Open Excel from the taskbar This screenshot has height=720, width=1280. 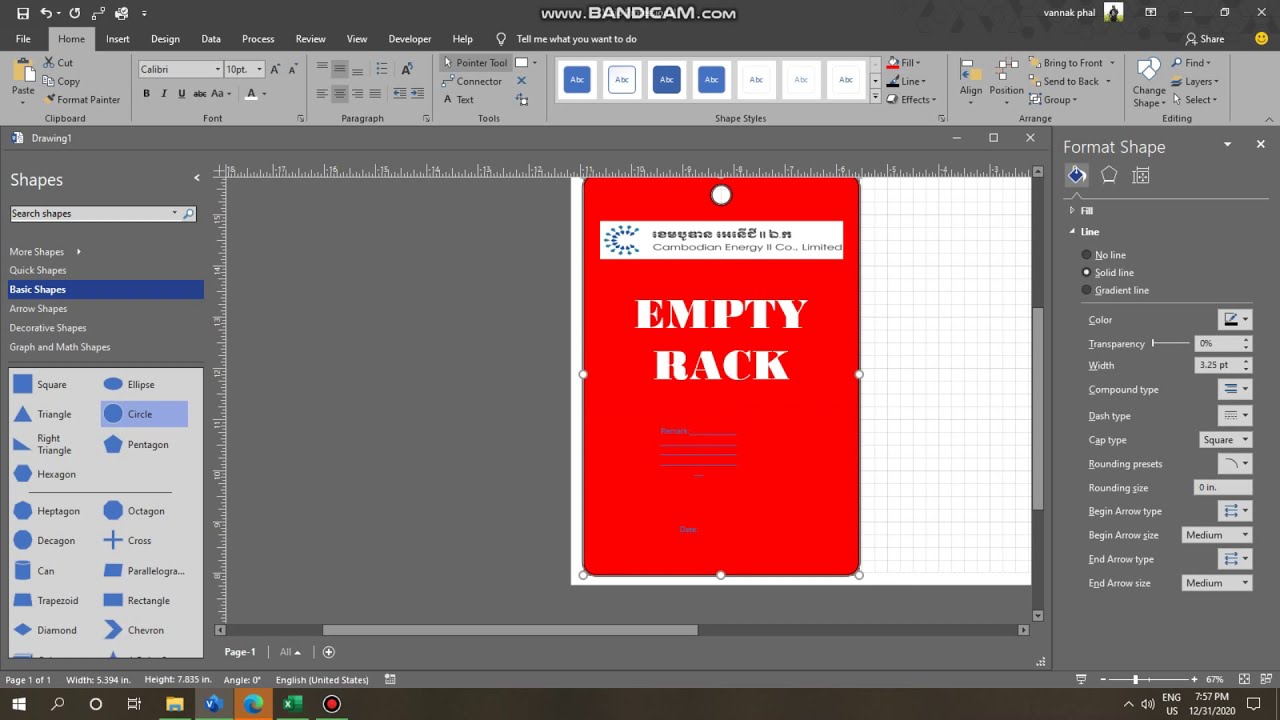point(292,704)
